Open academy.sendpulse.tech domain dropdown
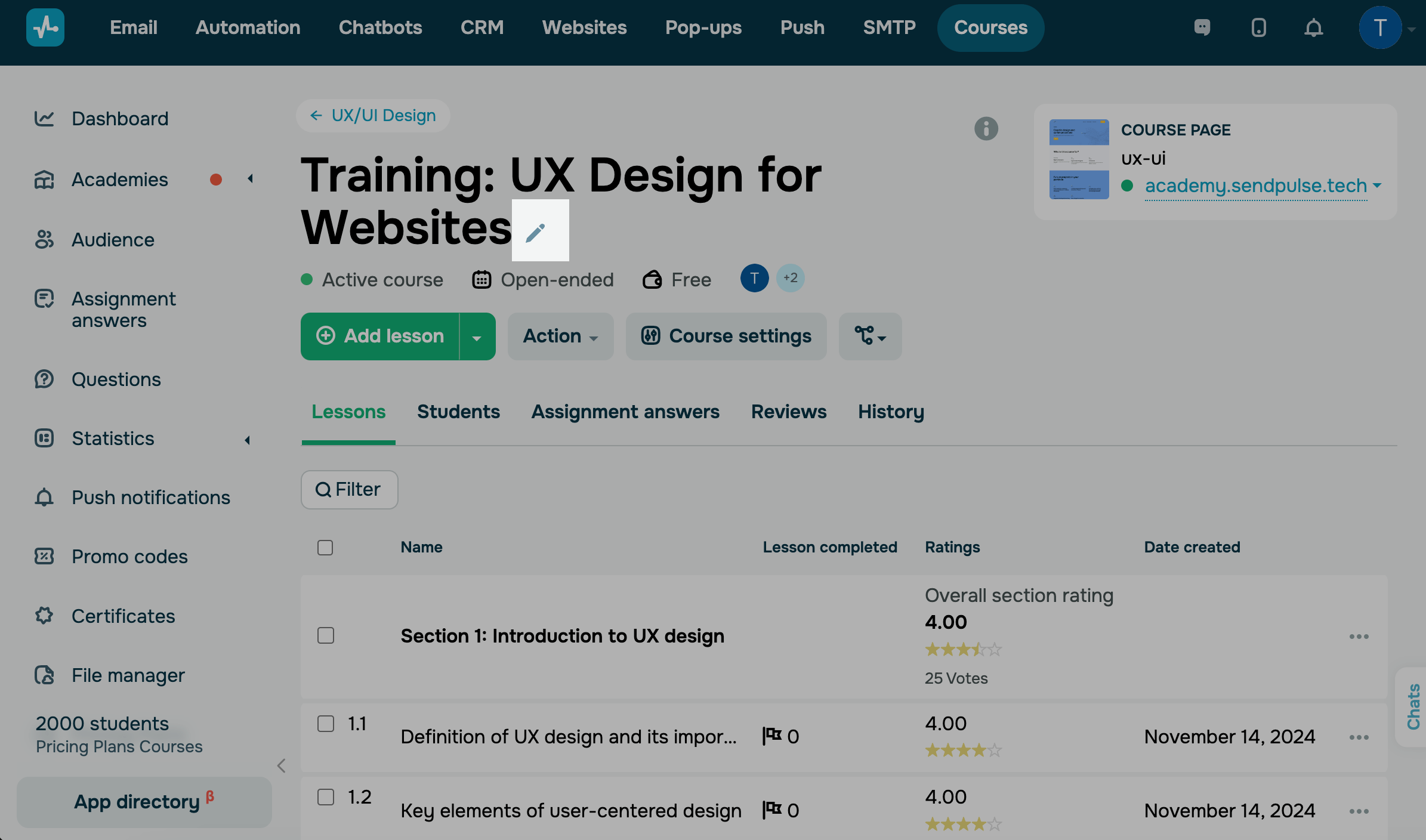 point(1377,186)
